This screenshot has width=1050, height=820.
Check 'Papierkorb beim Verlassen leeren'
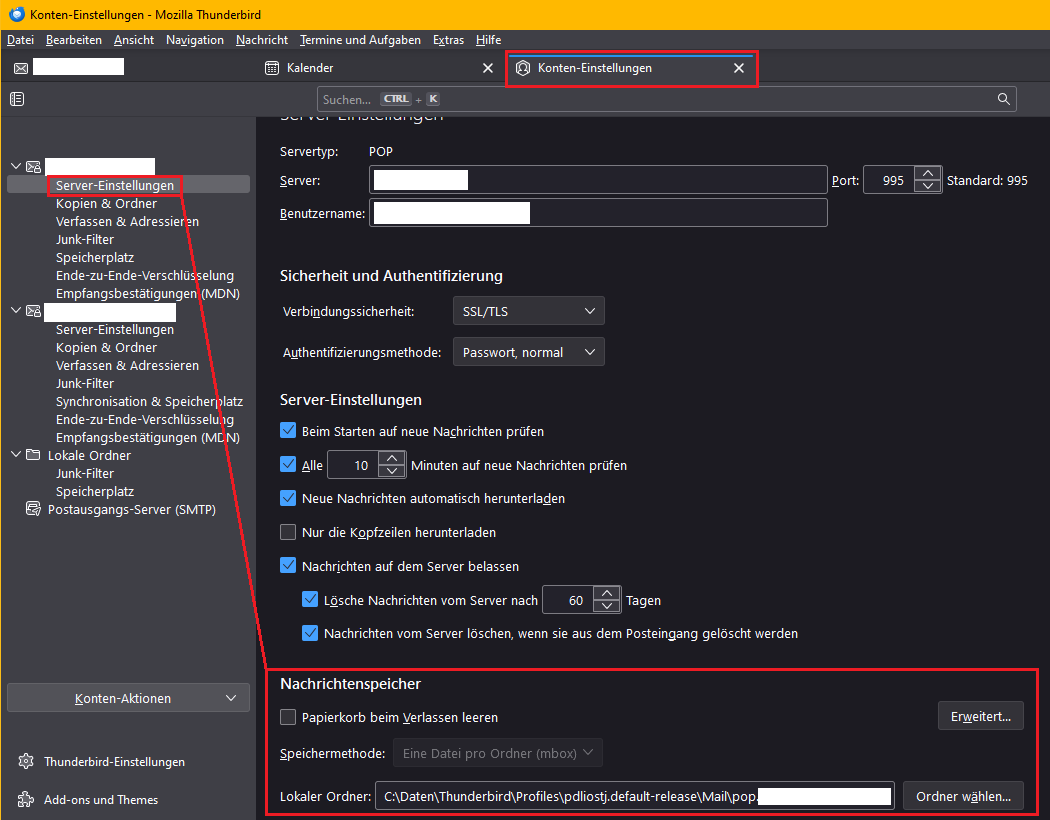click(x=289, y=717)
